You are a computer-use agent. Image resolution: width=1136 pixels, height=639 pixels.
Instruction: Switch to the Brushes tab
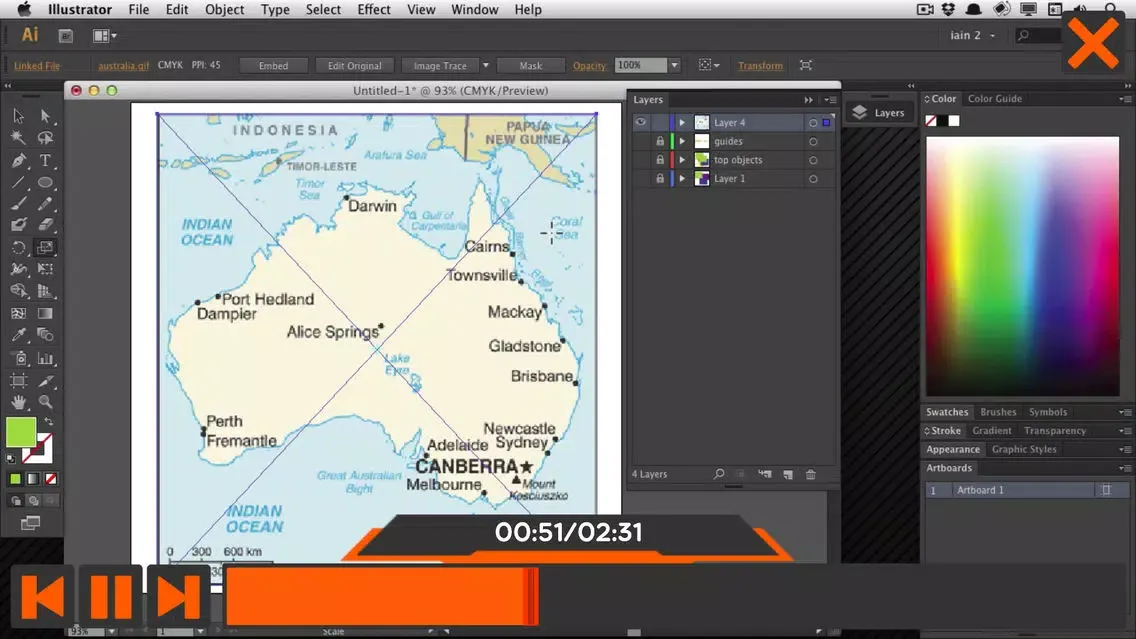(x=998, y=412)
